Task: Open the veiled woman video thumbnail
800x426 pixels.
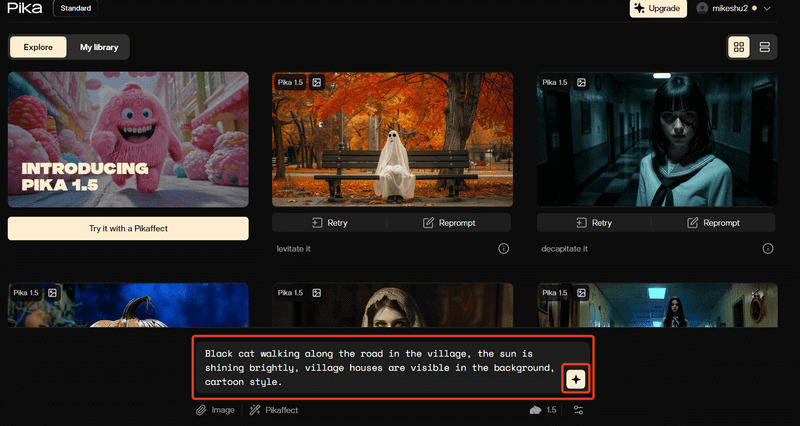Action: [x=392, y=305]
